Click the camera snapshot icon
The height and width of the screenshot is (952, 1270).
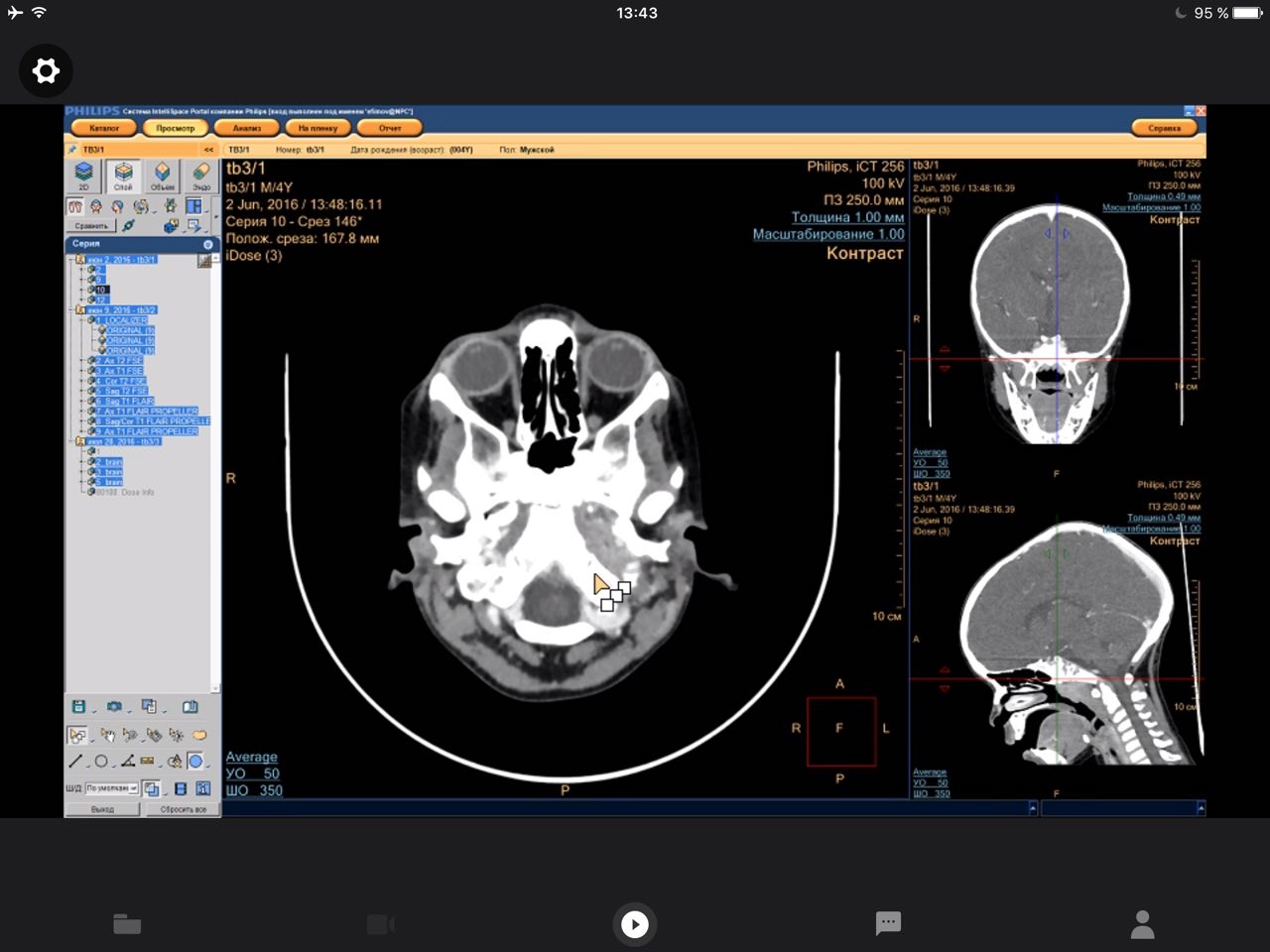[x=114, y=706]
